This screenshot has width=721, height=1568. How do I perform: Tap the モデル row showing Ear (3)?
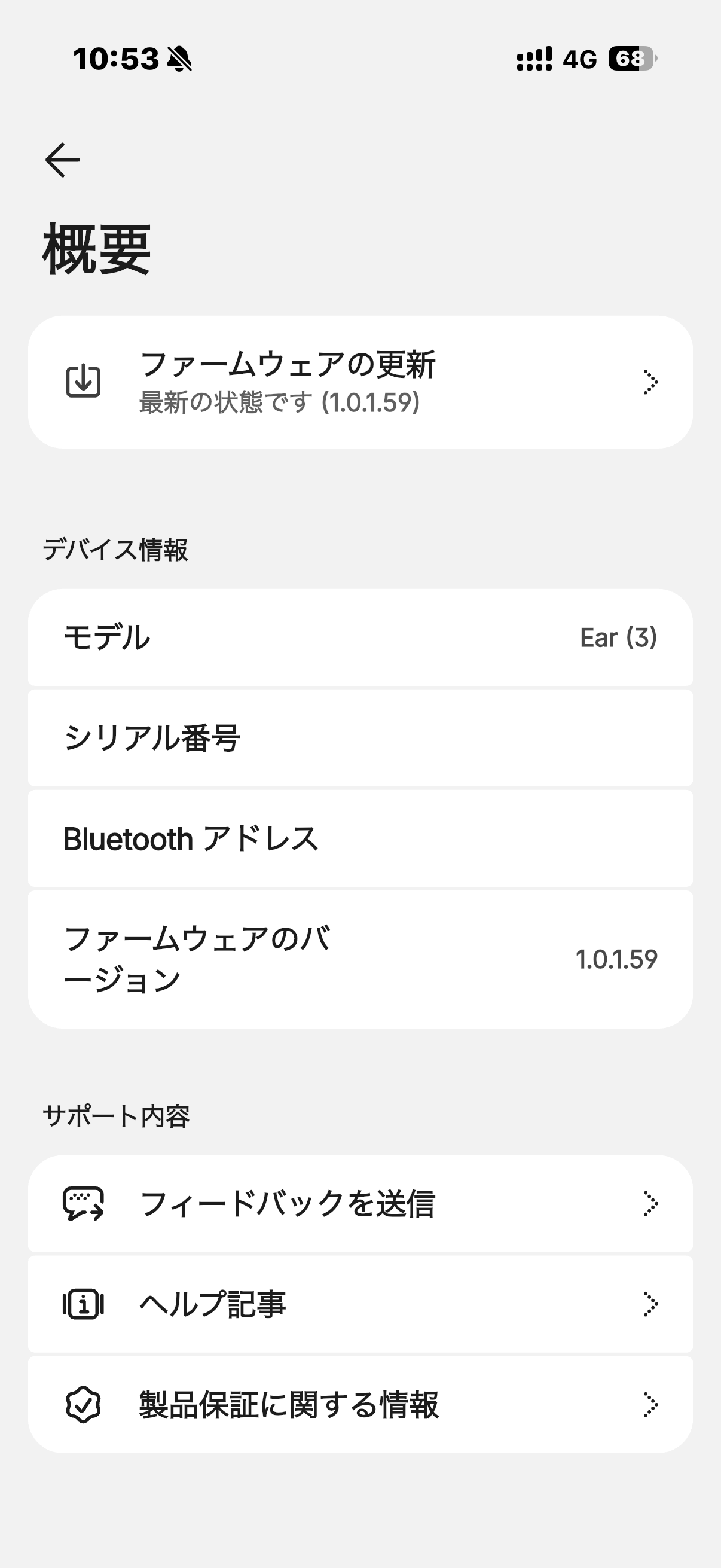[x=360, y=637]
